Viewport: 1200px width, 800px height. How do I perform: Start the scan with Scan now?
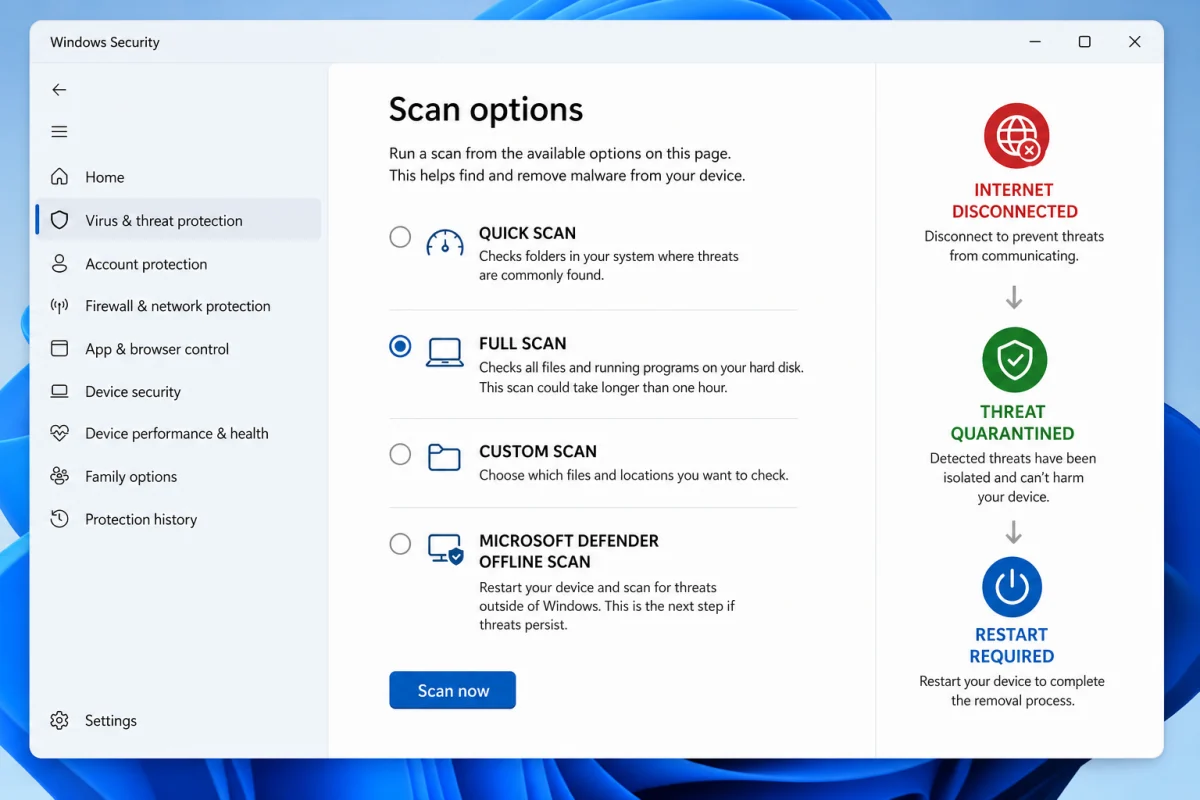(452, 690)
